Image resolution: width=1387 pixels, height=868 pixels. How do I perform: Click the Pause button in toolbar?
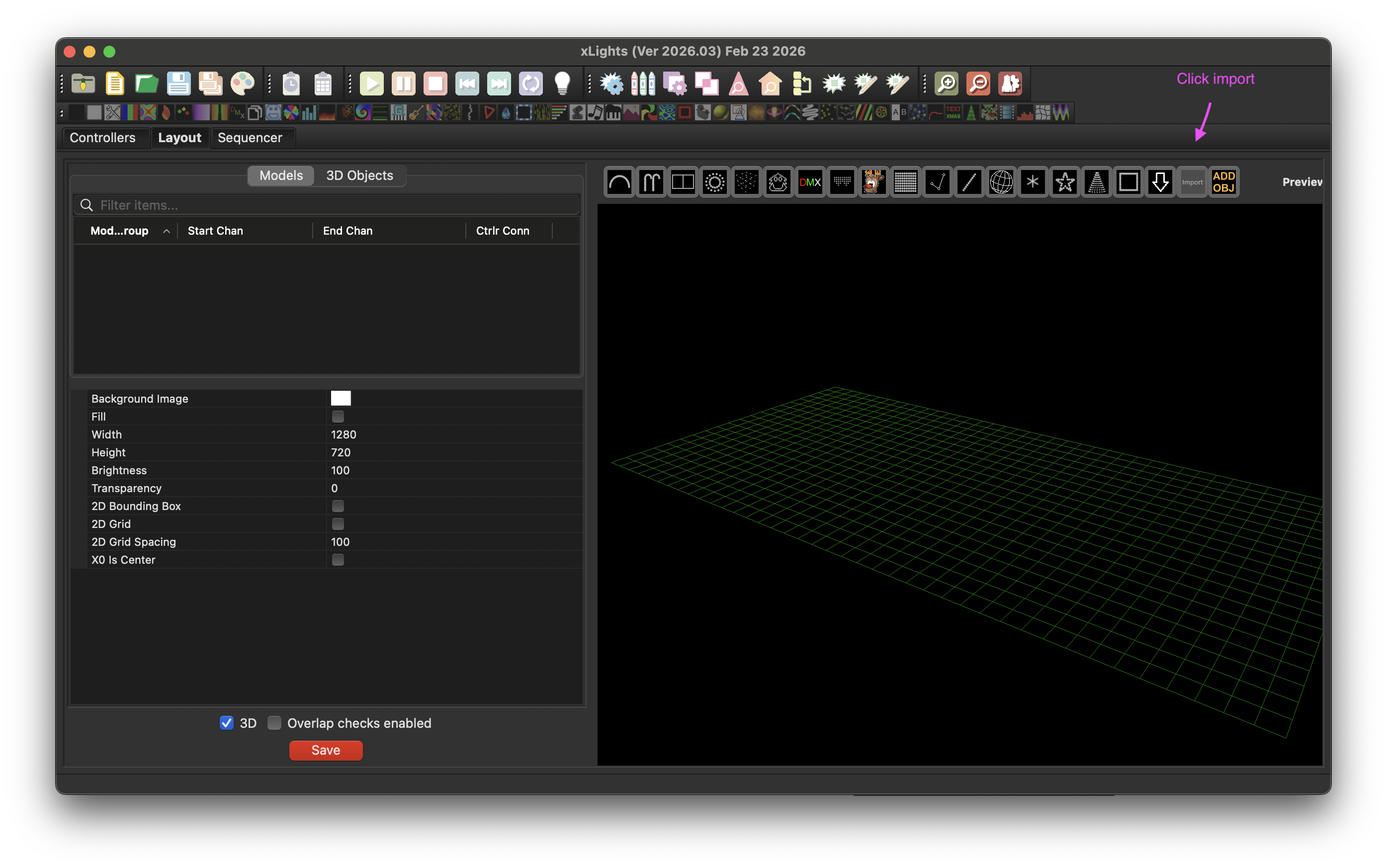(404, 84)
